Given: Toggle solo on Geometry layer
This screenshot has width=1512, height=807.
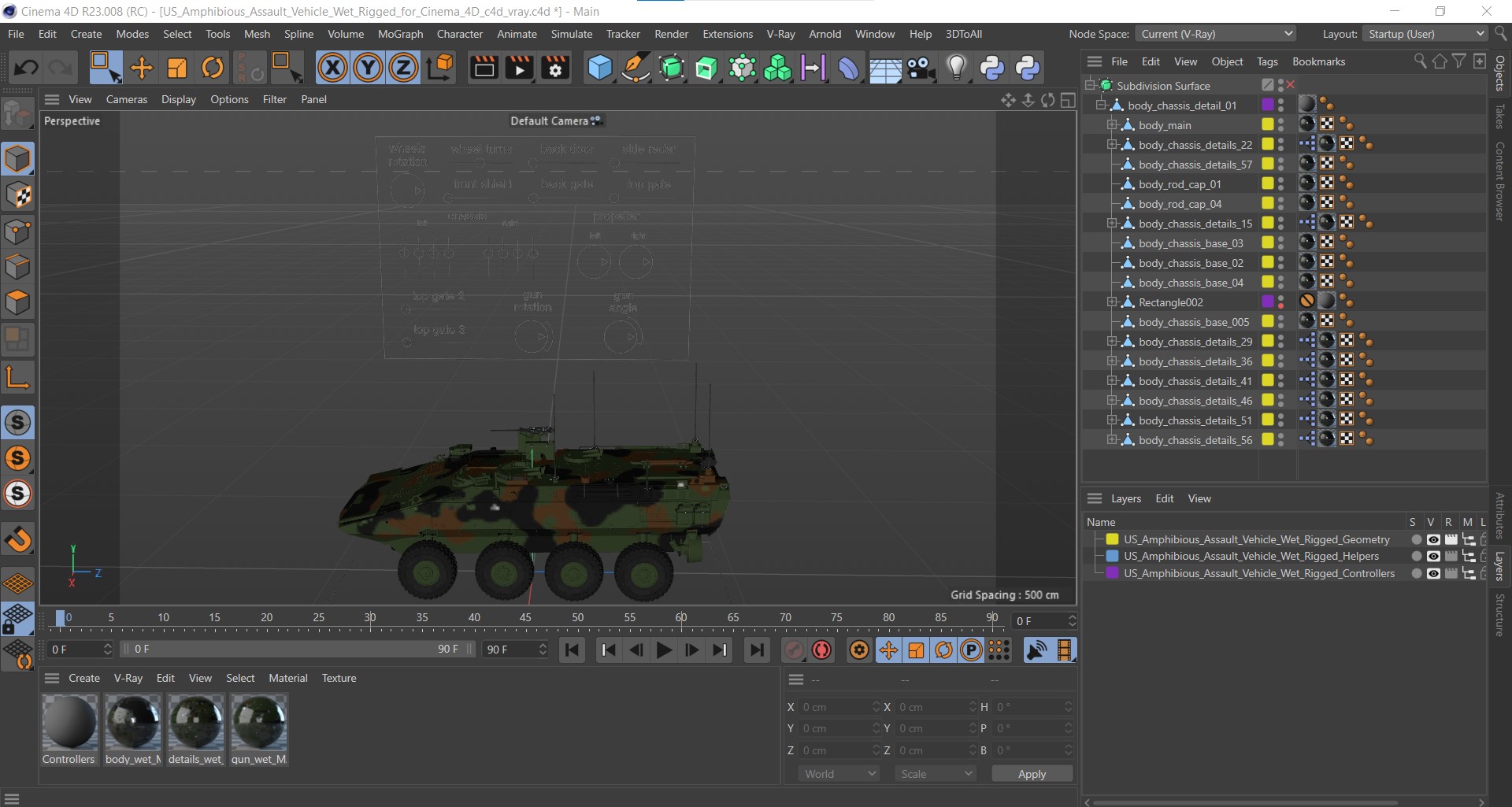Looking at the screenshot, I should click(1416, 539).
